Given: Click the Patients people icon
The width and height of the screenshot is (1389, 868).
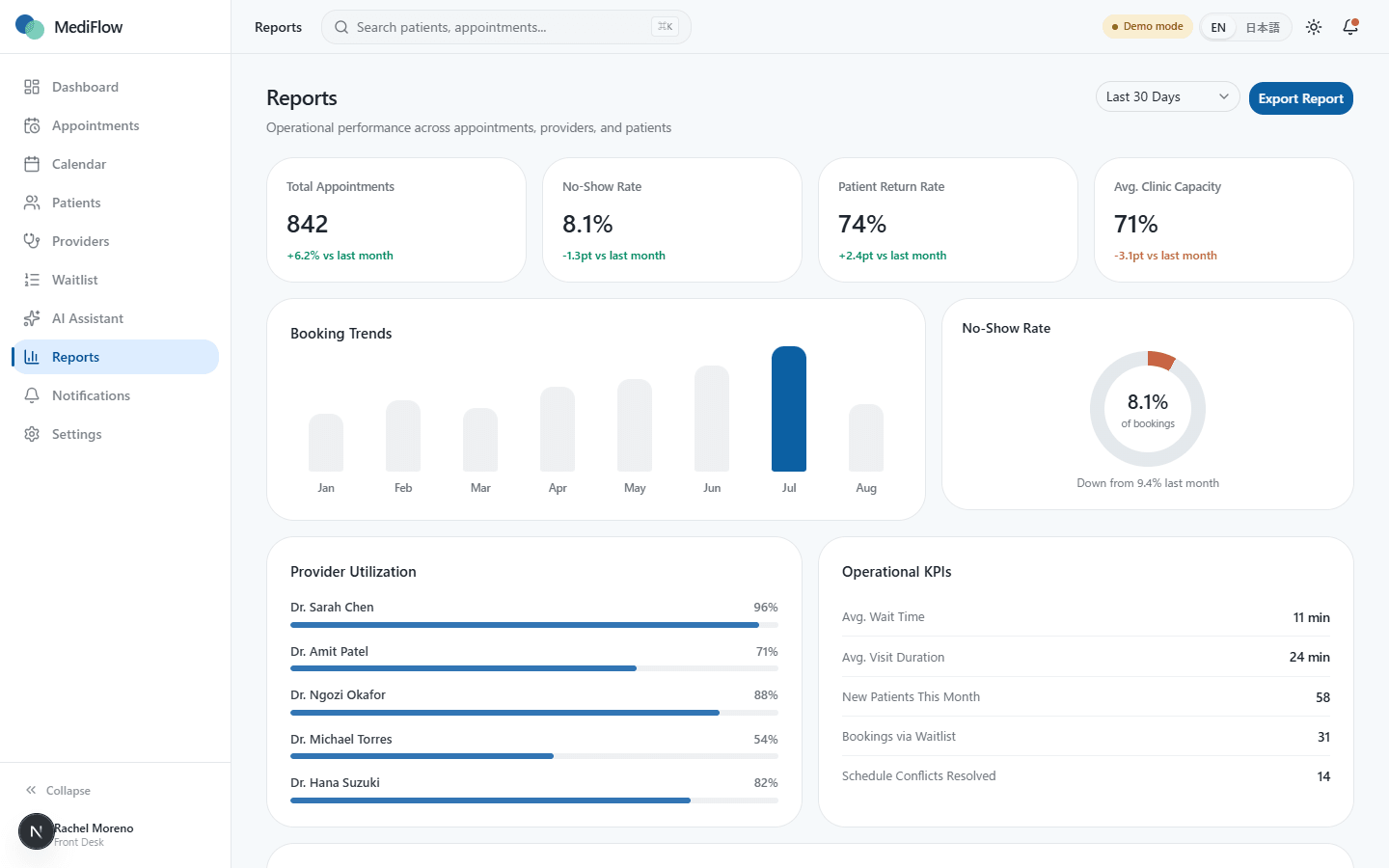Looking at the screenshot, I should click(32, 203).
